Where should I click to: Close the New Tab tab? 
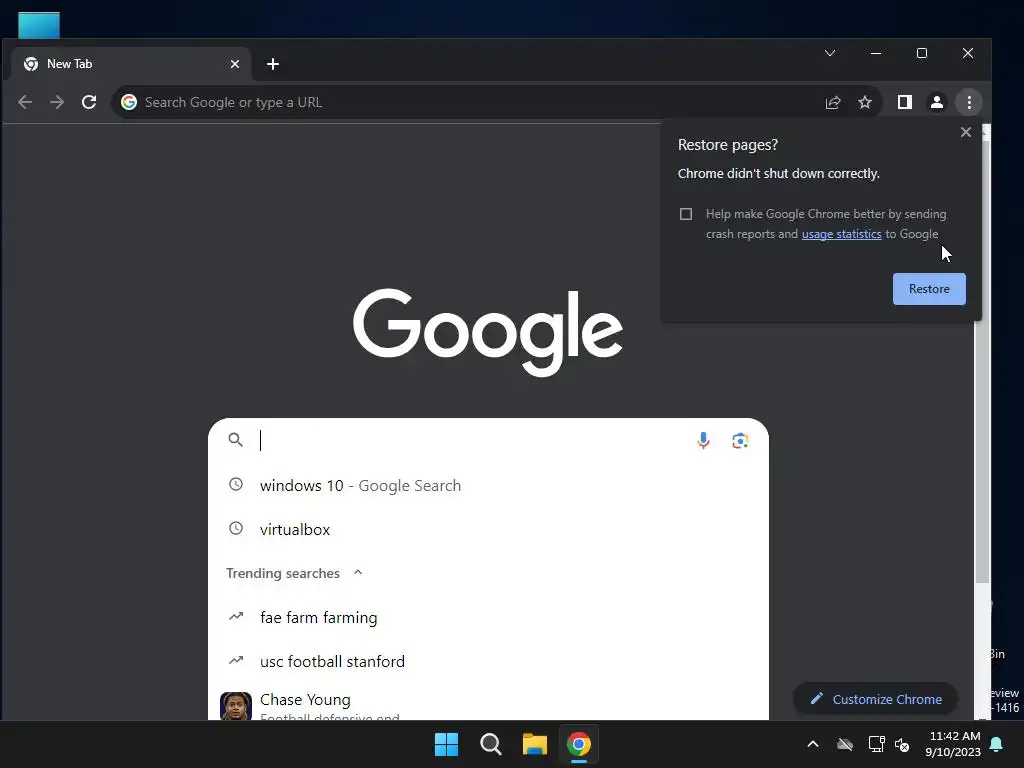[x=235, y=64]
